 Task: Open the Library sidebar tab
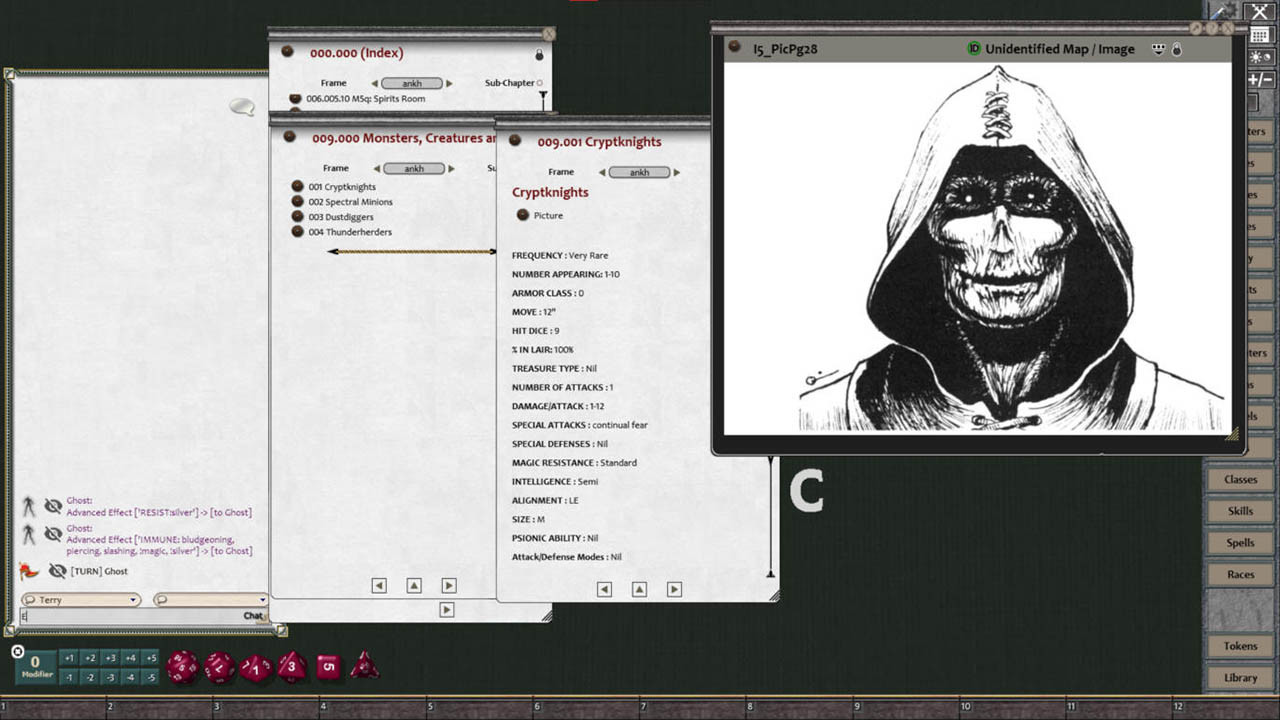[1240, 677]
